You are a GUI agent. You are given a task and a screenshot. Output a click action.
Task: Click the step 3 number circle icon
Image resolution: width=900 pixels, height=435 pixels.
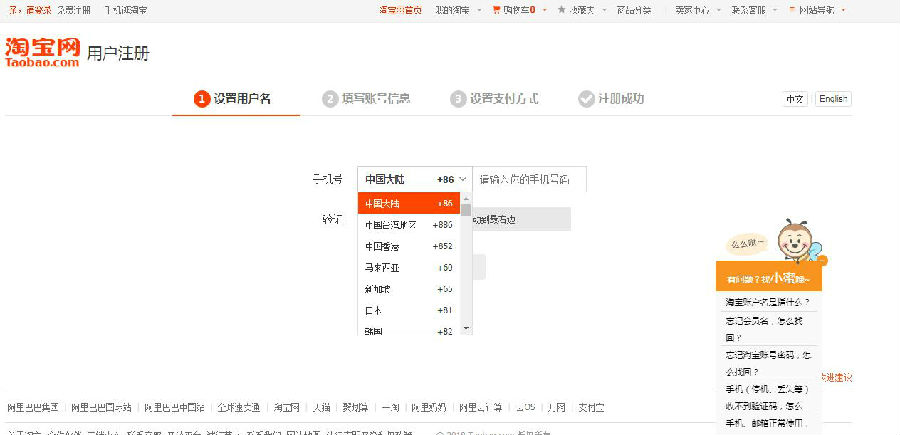457,99
